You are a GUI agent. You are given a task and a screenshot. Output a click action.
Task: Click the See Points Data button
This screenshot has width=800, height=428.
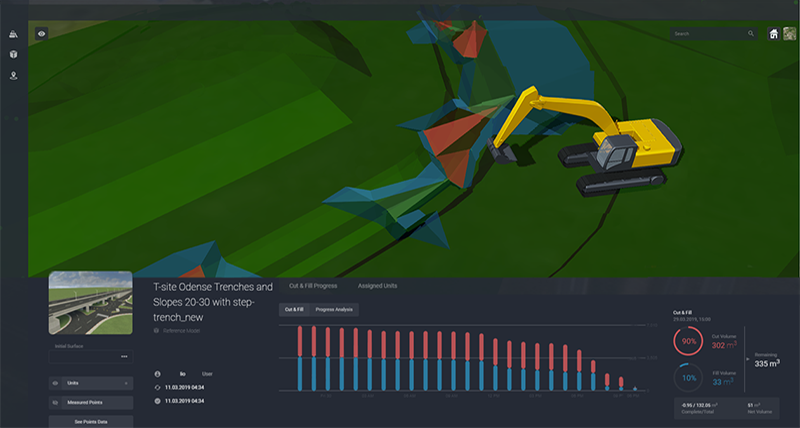pyautogui.click(x=90, y=422)
